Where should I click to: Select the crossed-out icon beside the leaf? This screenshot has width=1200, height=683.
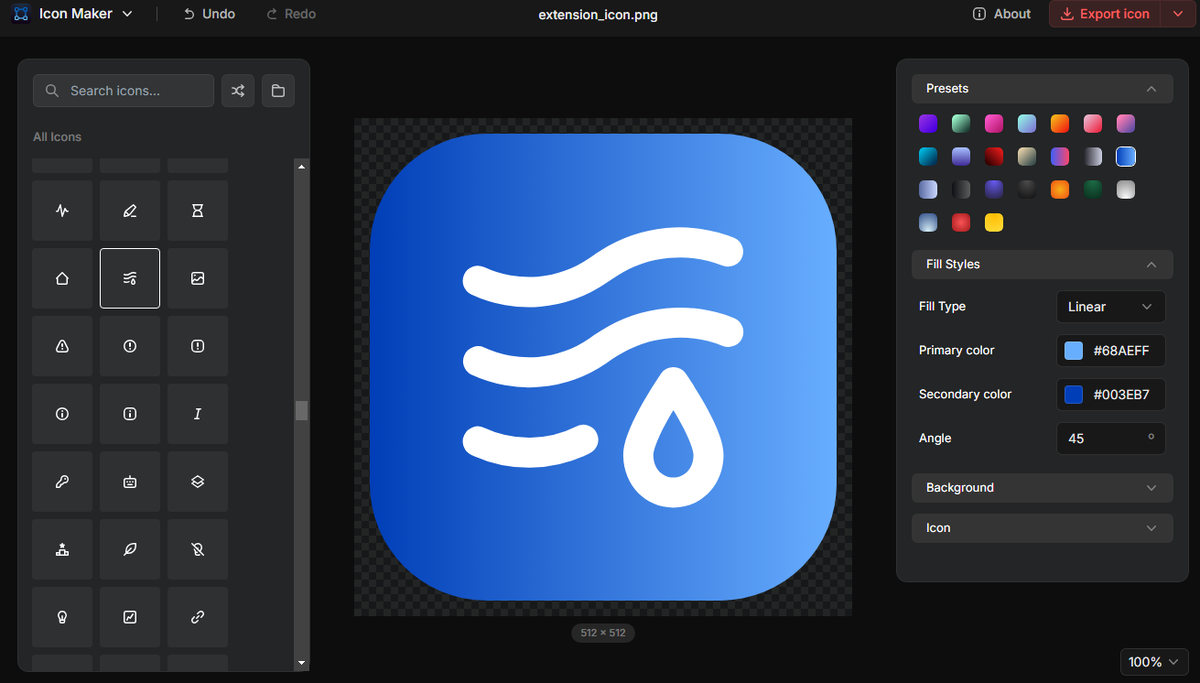(198, 549)
